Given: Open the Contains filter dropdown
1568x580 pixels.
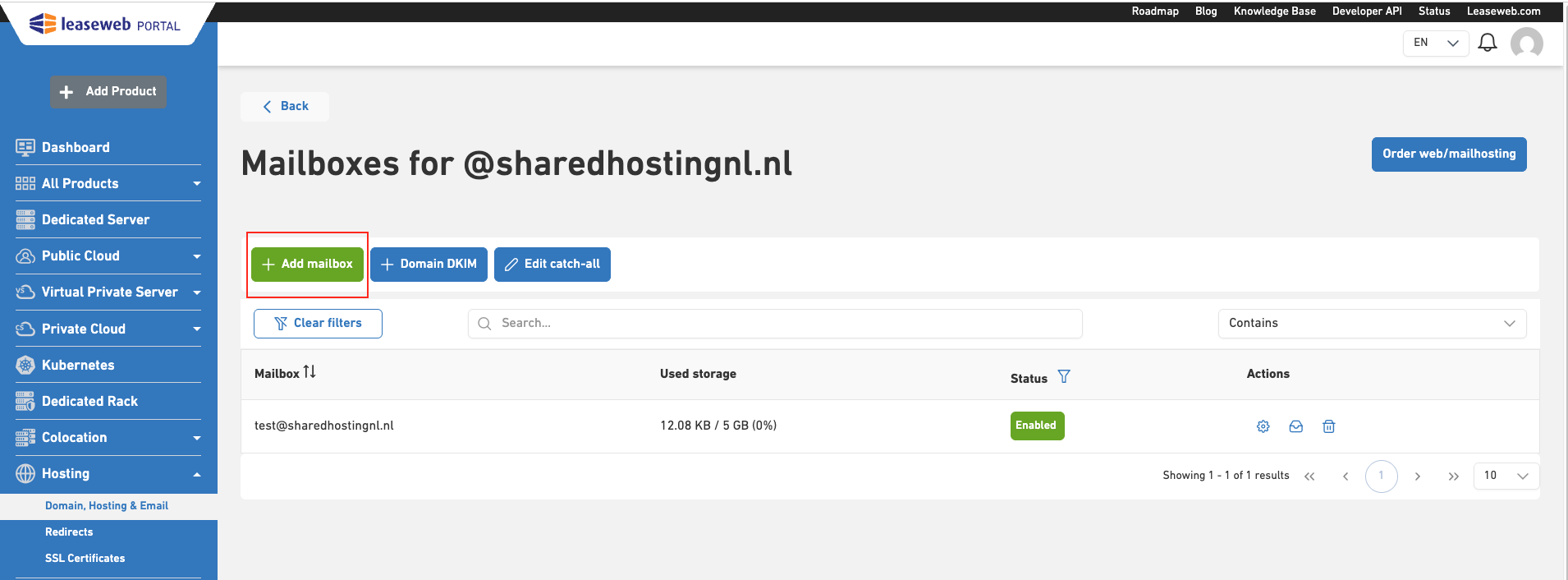Looking at the screenshot, I should (x=1372, y=324).
